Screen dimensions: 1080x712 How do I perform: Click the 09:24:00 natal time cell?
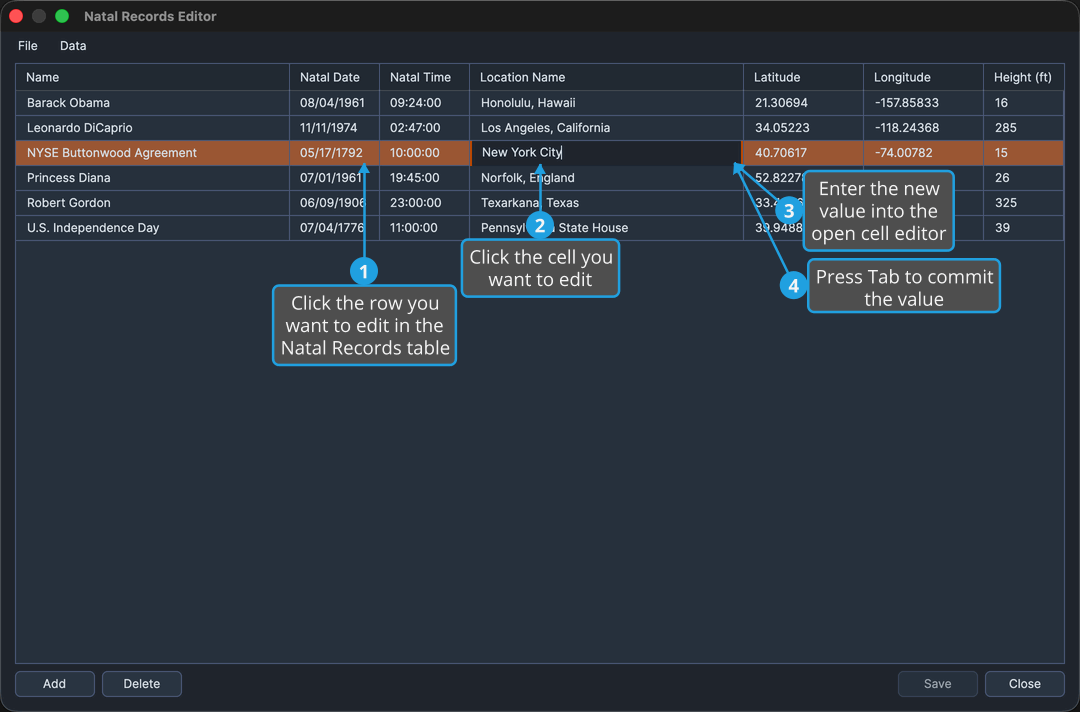point(424,103)
